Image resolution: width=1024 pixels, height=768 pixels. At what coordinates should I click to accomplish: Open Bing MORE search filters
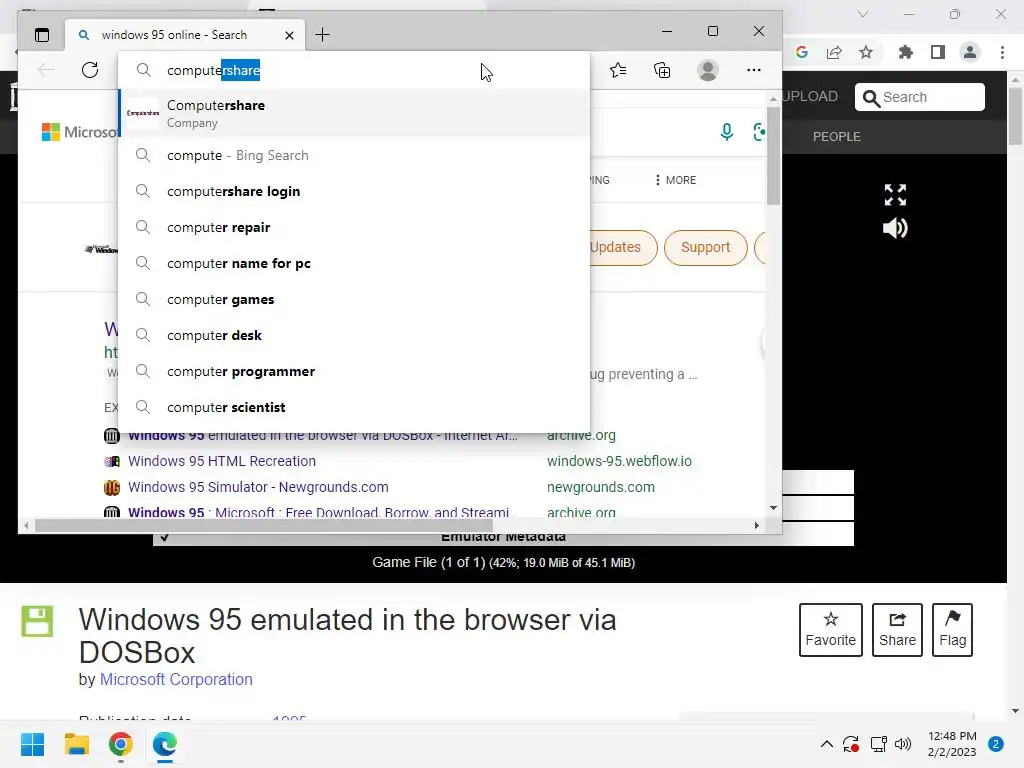(676, 180)
